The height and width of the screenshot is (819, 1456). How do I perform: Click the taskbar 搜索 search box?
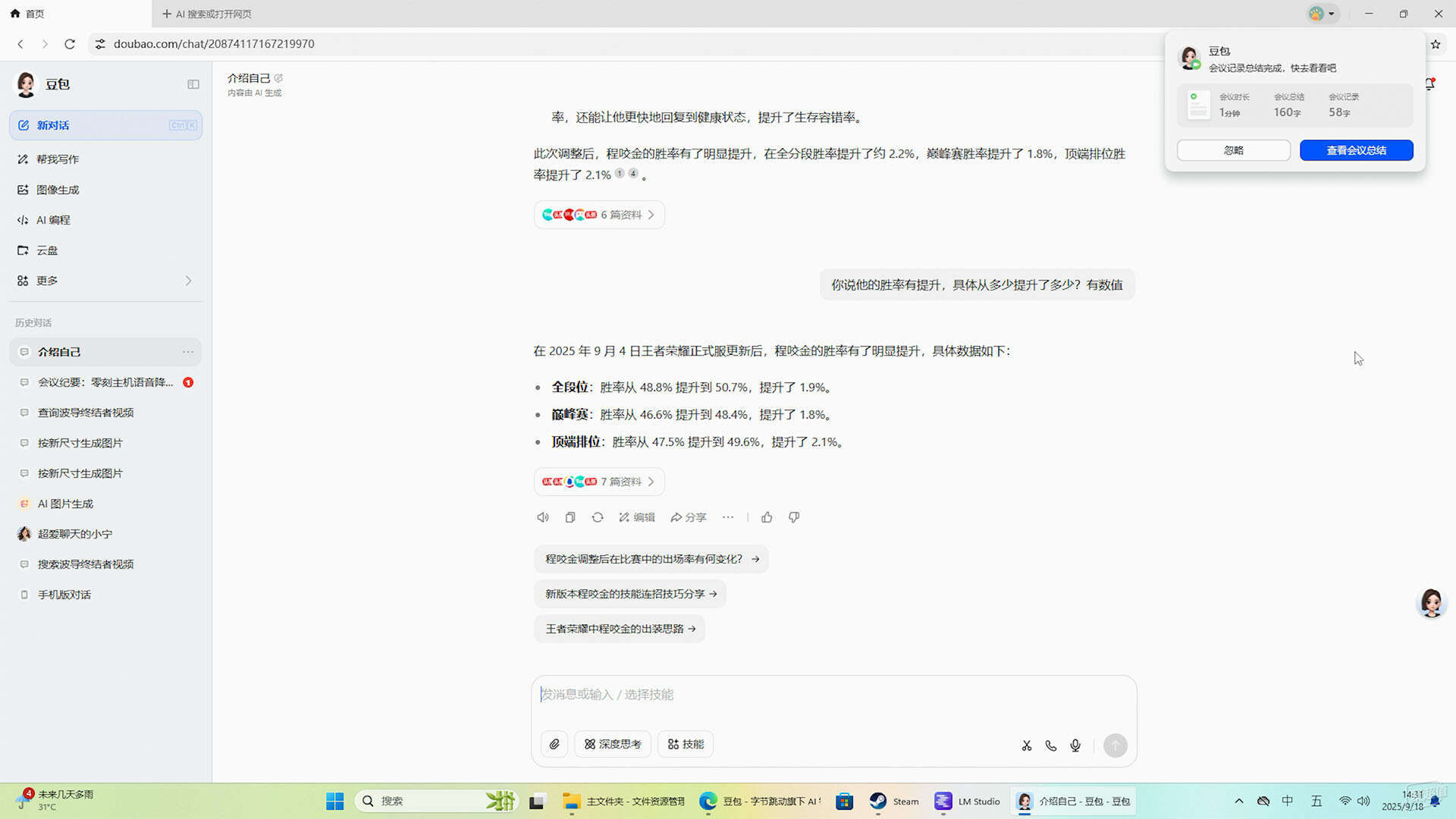pos(436,801)
